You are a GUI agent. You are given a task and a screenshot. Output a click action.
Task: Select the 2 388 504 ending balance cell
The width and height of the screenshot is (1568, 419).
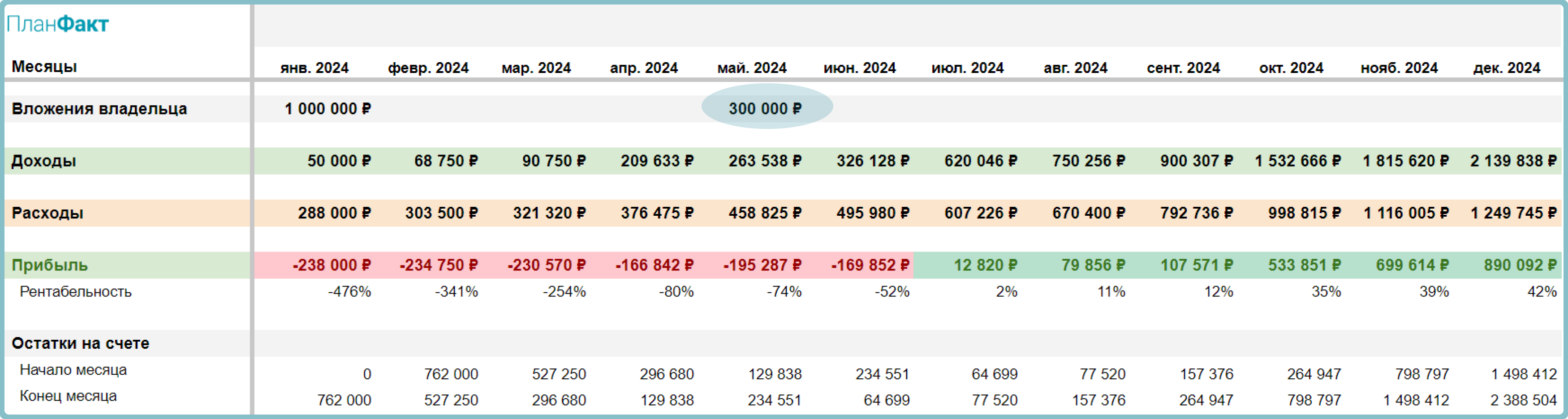tap(1523, 400)
